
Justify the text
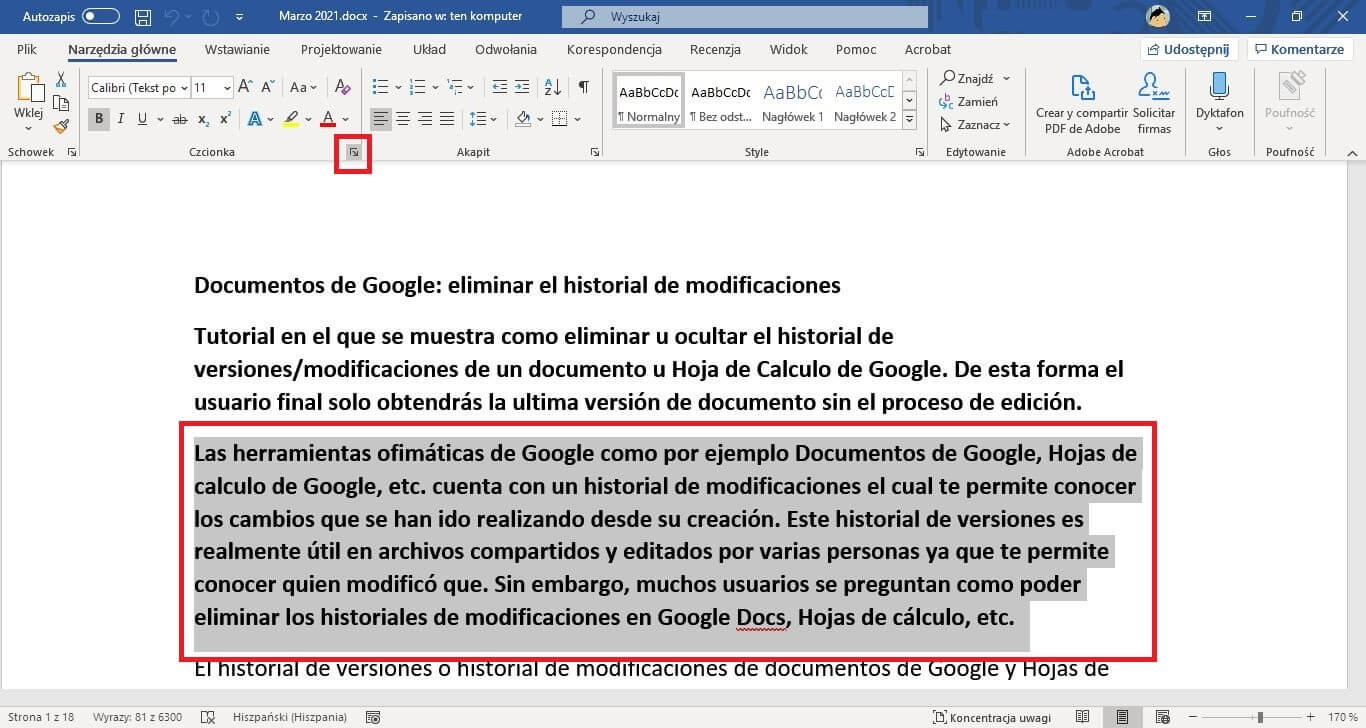pyautogui.click(x=447, y=119)
